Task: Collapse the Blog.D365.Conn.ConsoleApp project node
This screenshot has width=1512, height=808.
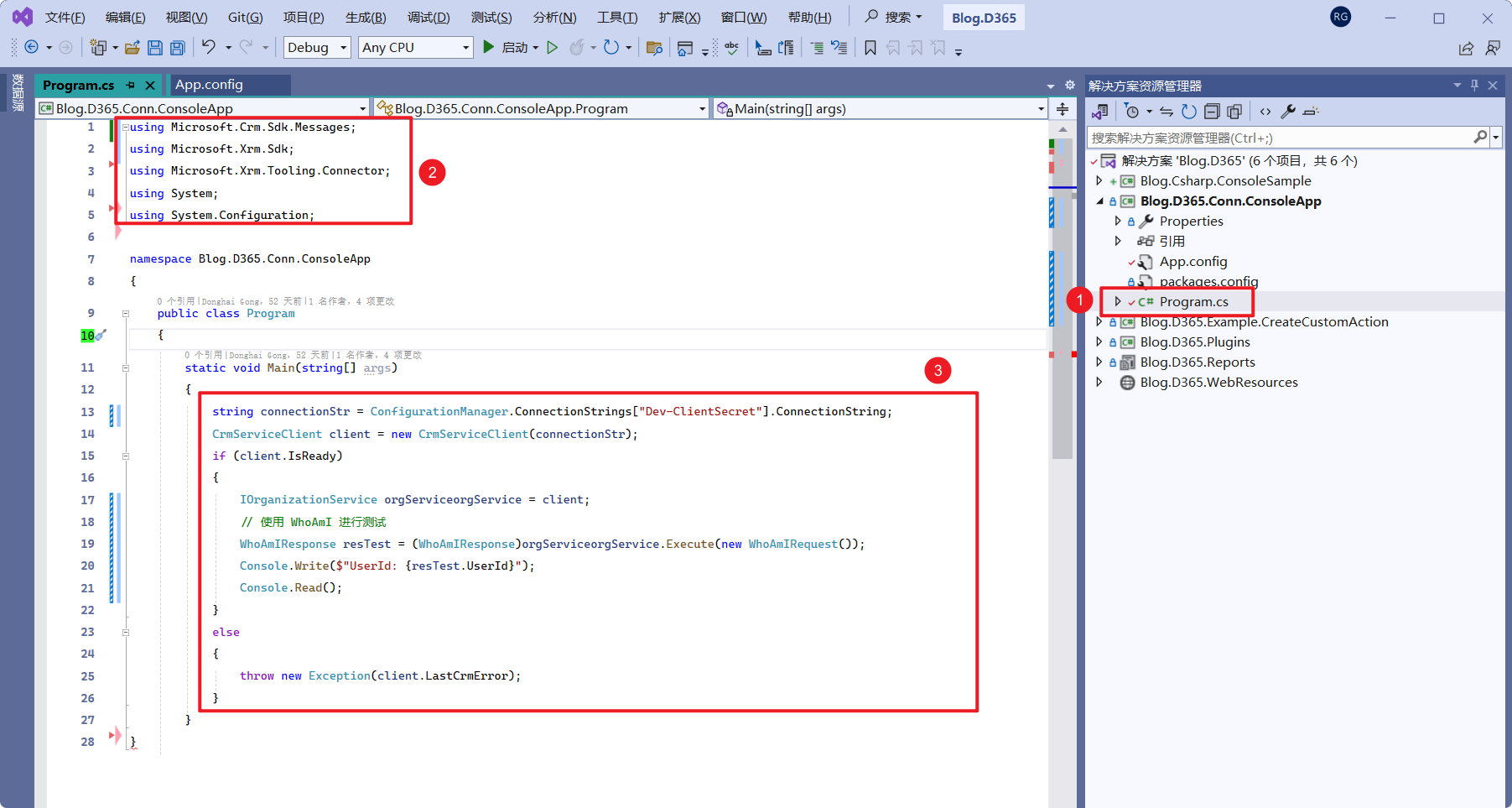Action: [x=1099, y=201]
